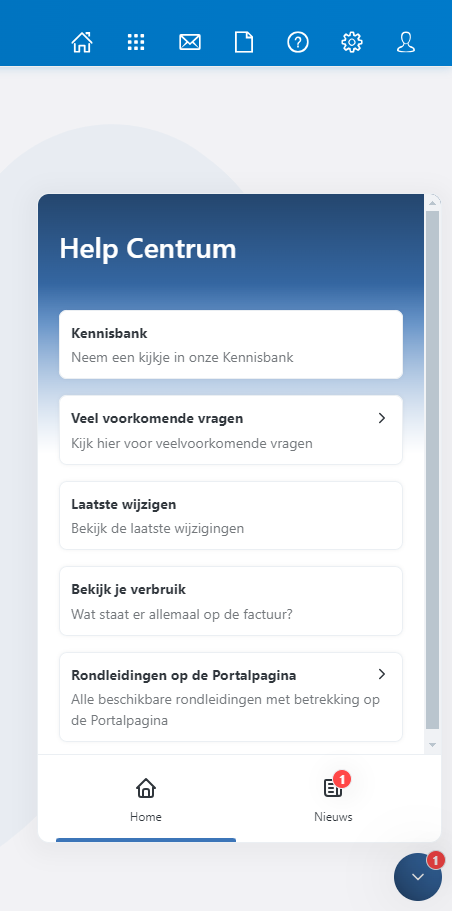Viewport: 452px width, 911px height.
Task: Open the document page icon
Action: click(x=244, y=42)
